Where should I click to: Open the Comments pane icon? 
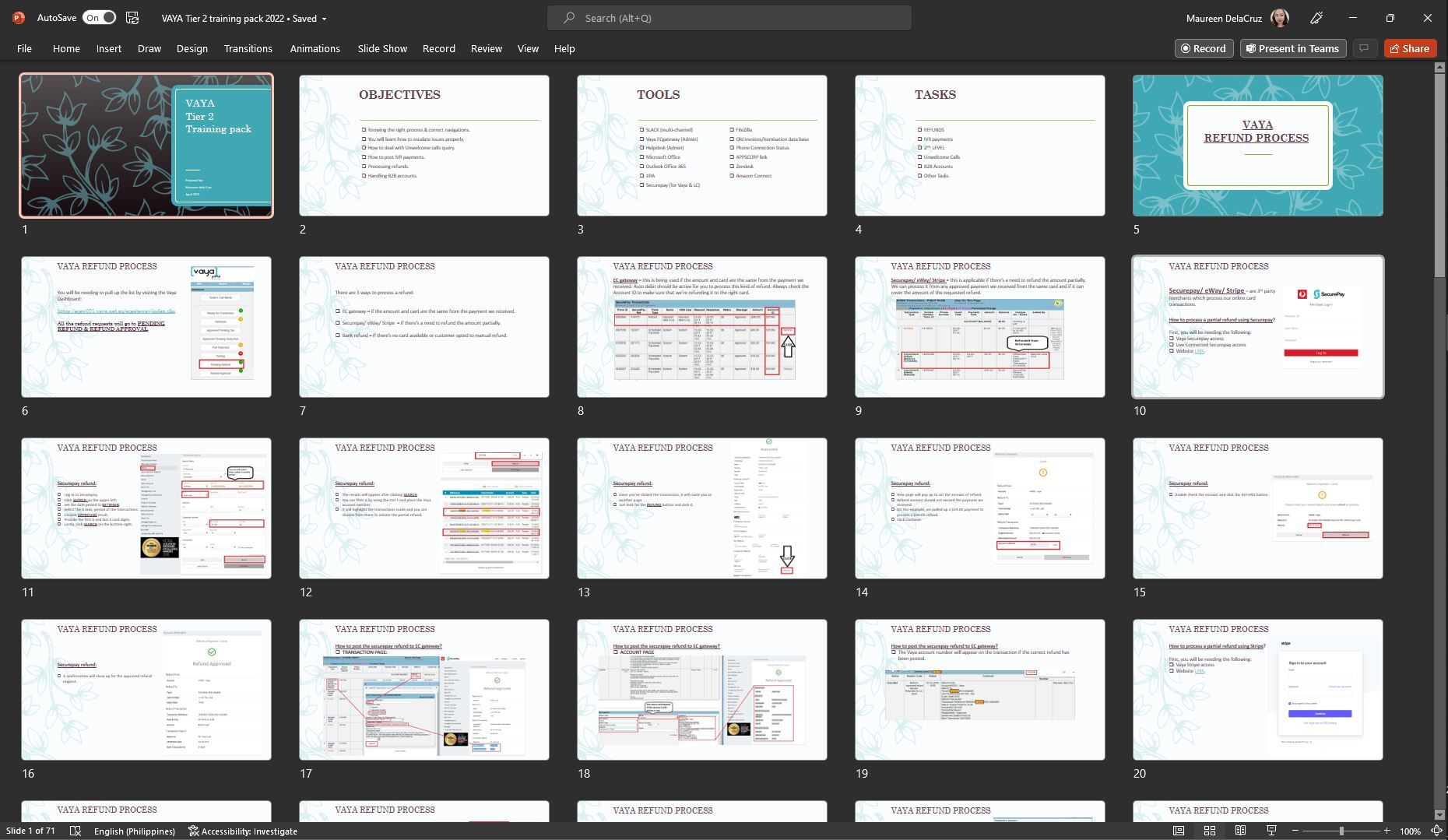pos(1364,48)
